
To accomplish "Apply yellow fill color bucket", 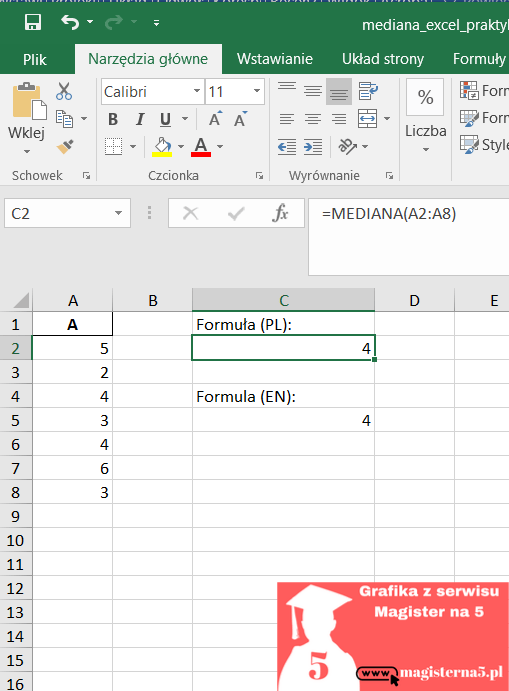I will point(162,146).
